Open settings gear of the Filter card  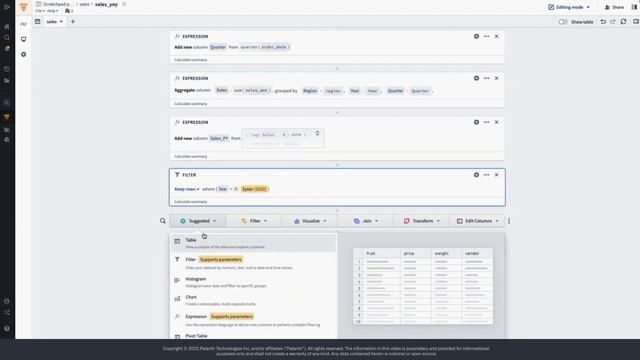click(476, 175)
